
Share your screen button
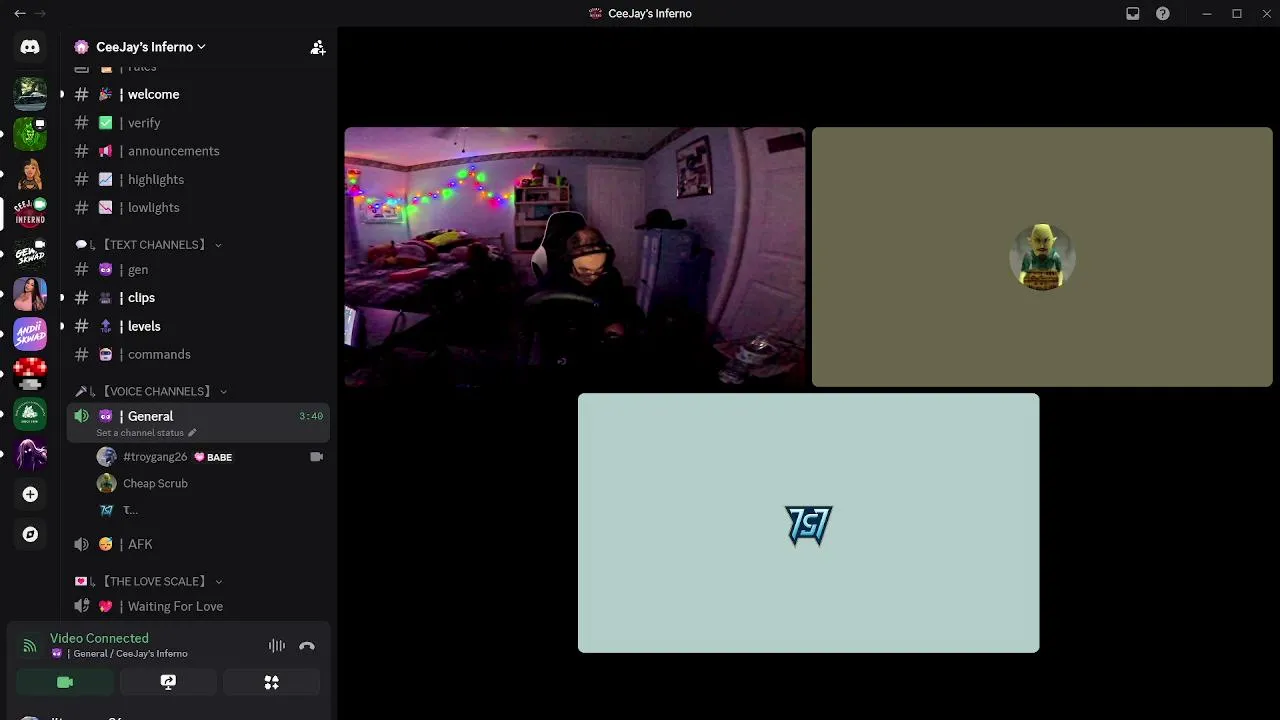pyautogui.click(x=168, y=682)
